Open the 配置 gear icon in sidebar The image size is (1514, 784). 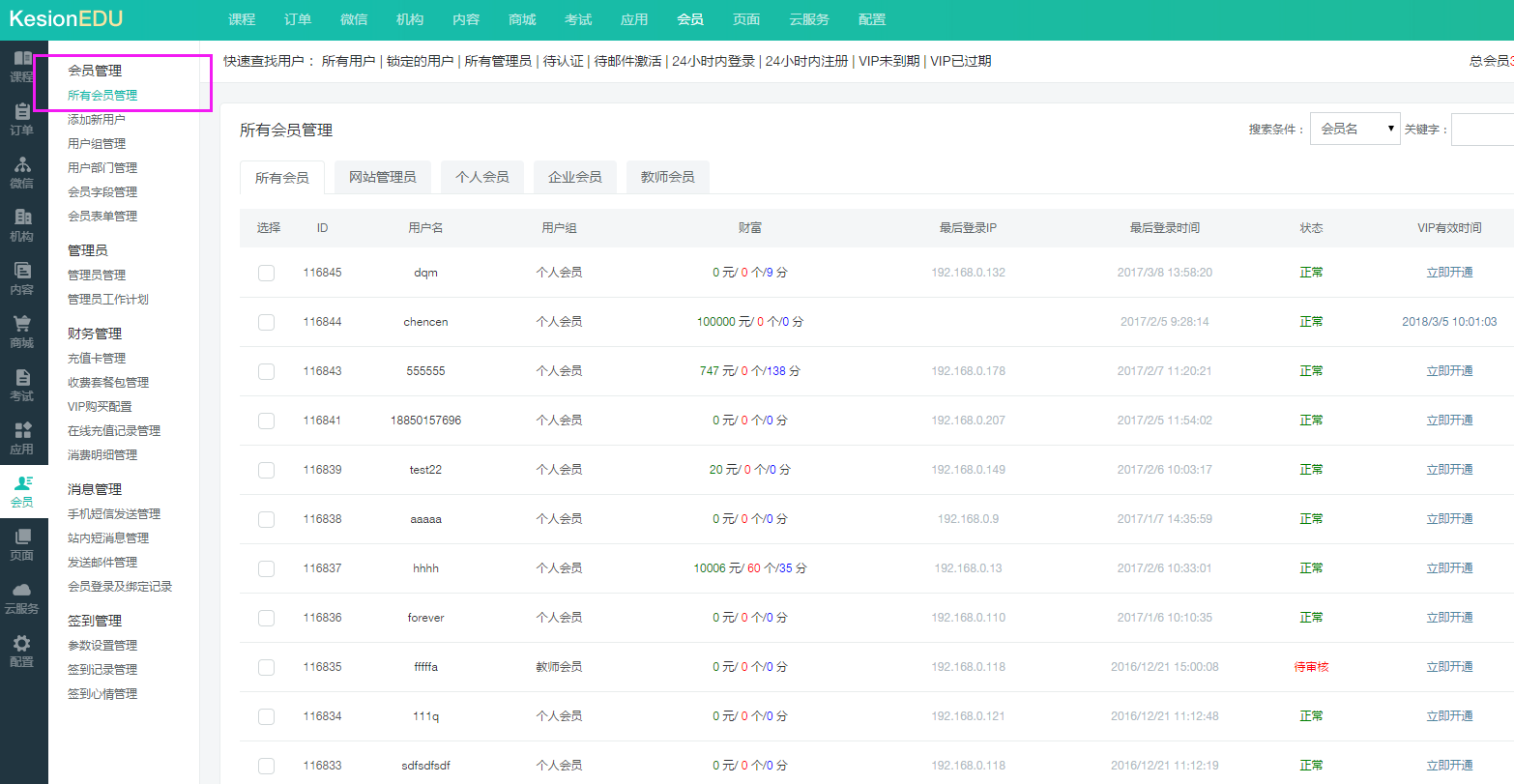[22, 645]
